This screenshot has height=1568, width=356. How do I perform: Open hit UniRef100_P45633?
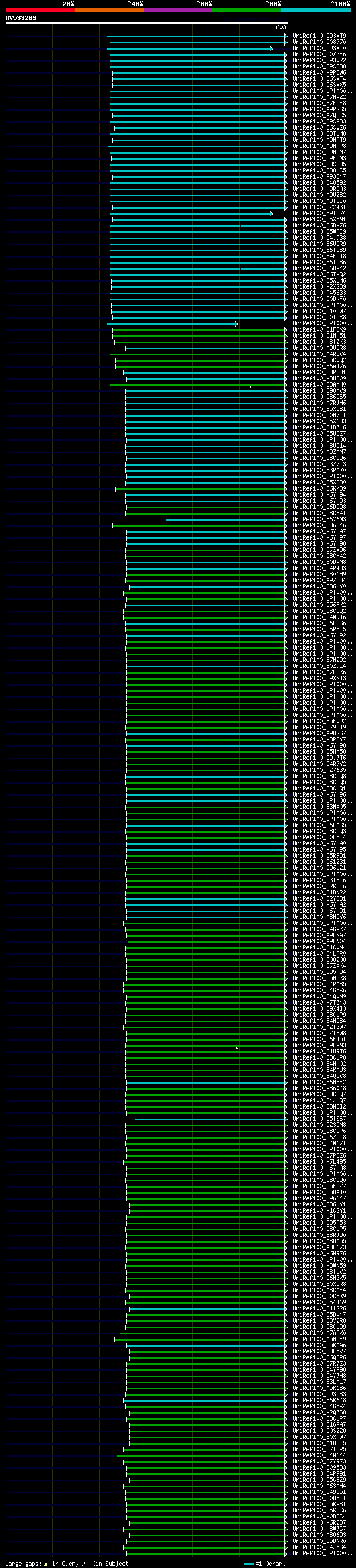pyautogui.click(x=319, y=293)
